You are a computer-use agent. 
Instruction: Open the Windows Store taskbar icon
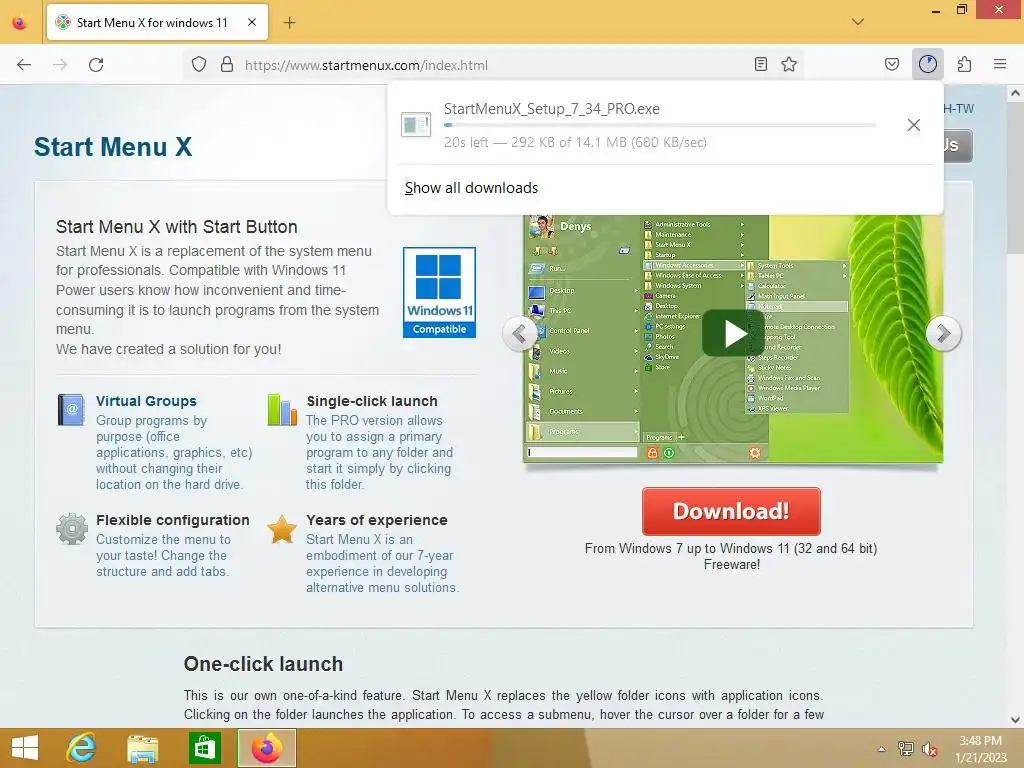pyautogui.click(x=204, y=748)
